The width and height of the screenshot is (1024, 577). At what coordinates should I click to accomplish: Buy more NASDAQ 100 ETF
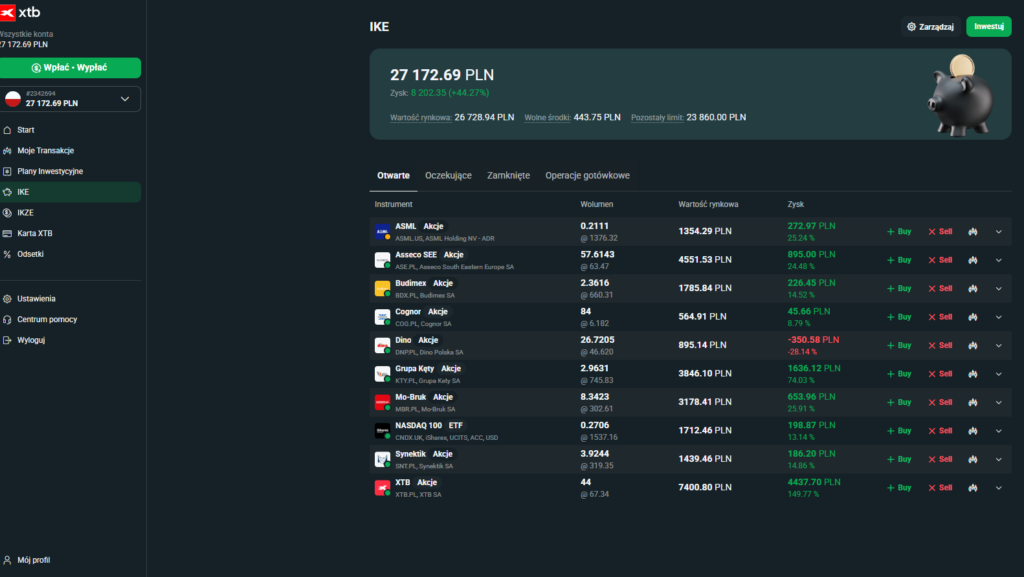point(899,431)
